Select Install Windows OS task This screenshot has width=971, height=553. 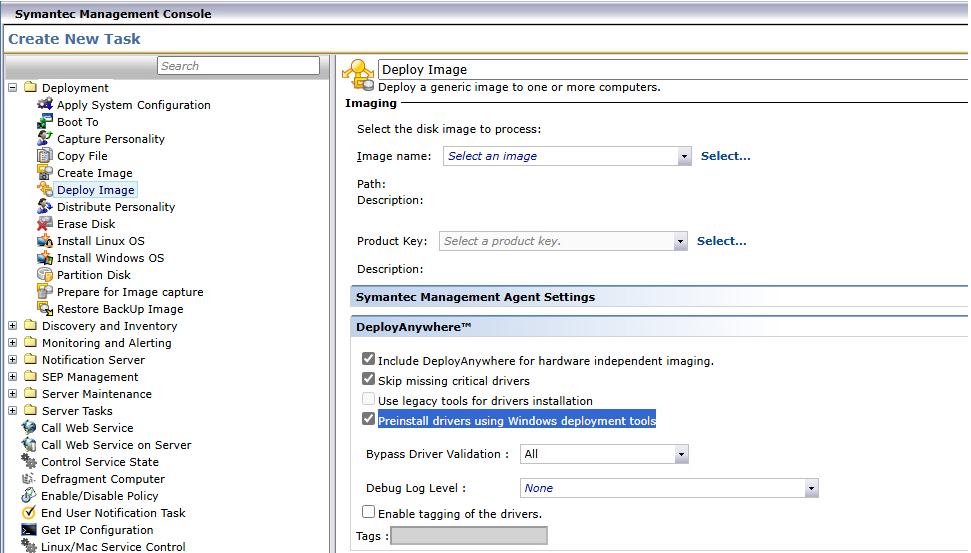(x=110, y=258)
